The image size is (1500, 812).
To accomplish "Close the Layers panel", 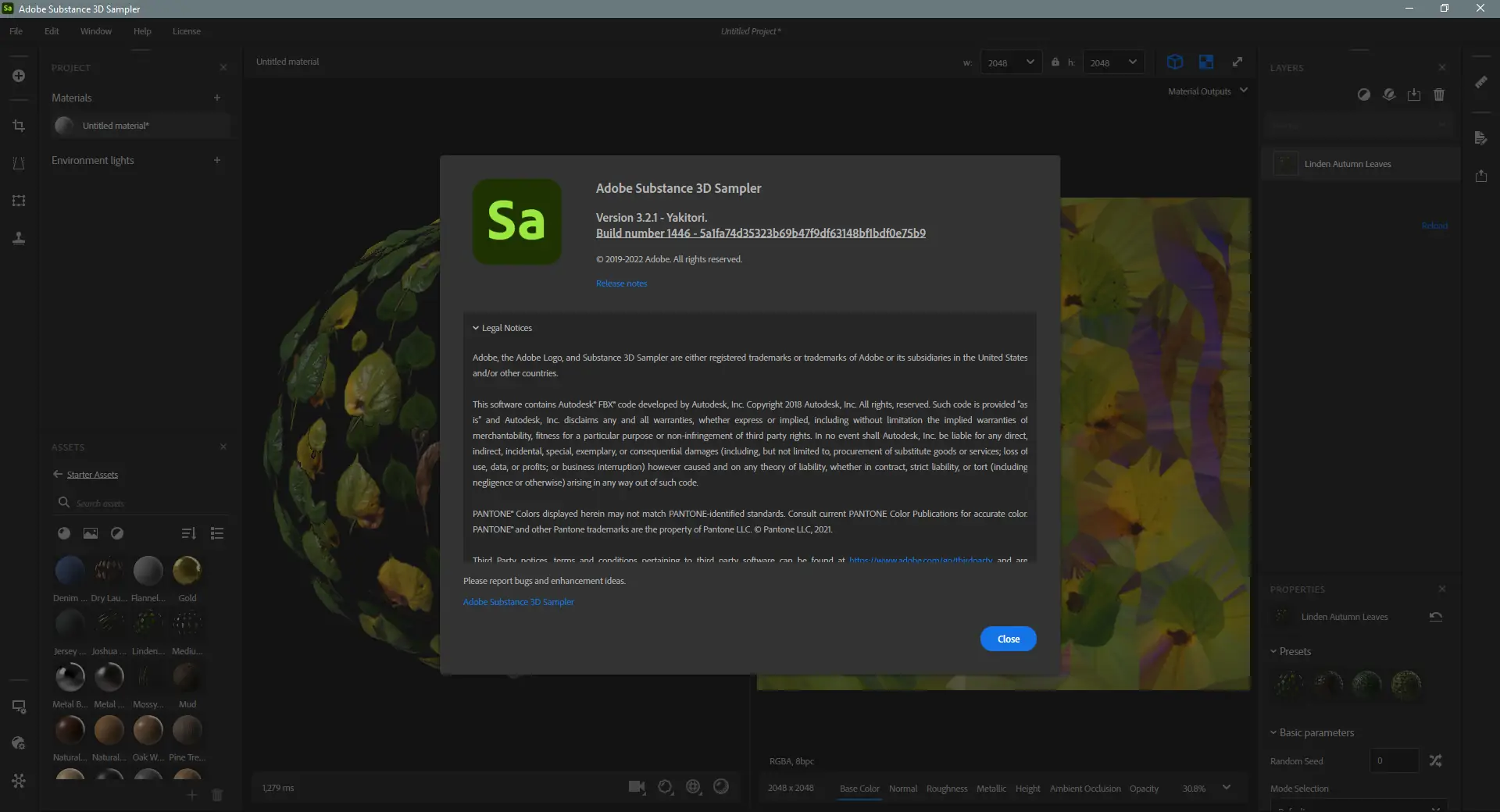I will click(1442, 68).
